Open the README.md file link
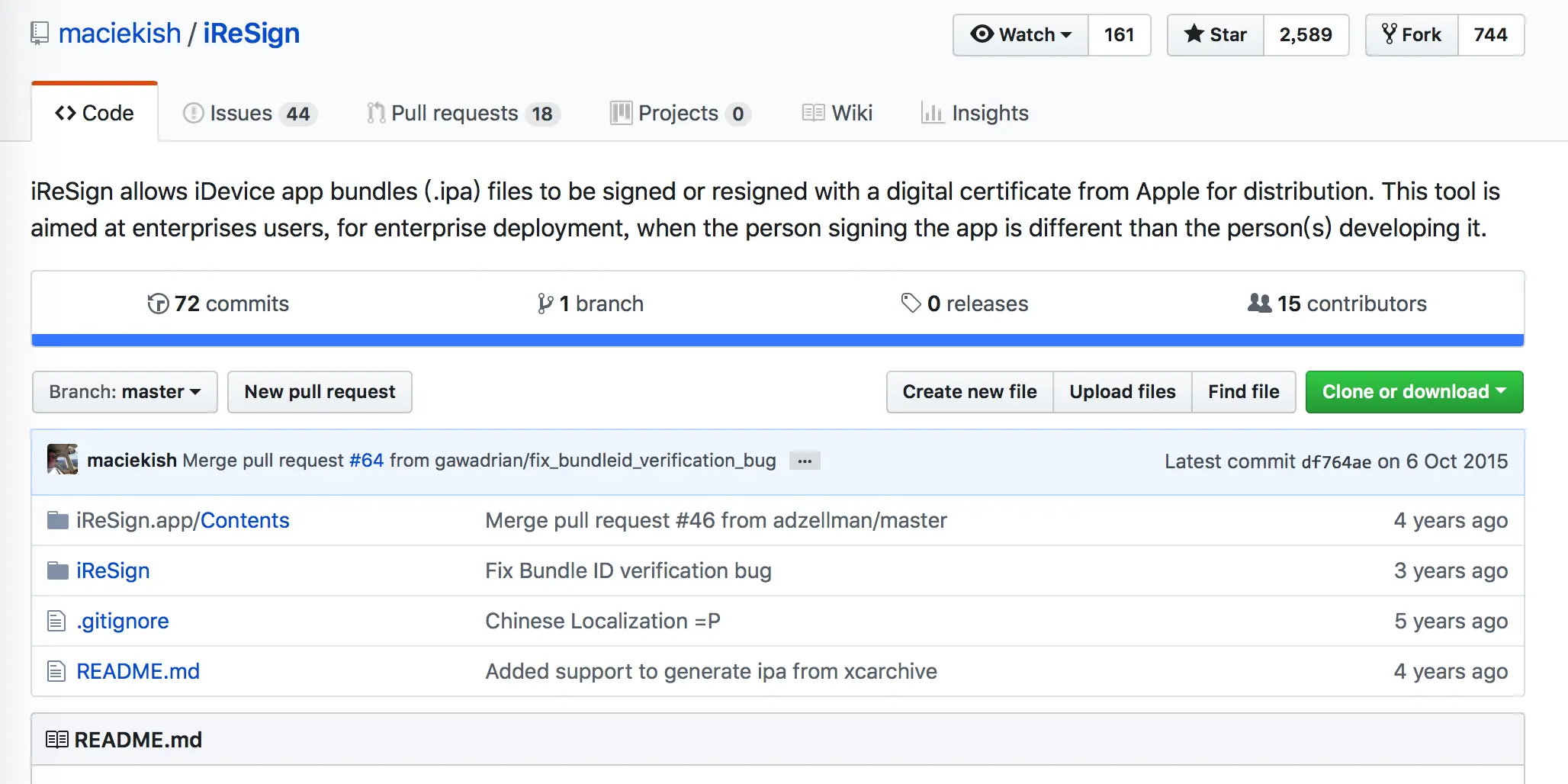The height and width of the screenshot is (784, 1568). (x=138, y=671)
